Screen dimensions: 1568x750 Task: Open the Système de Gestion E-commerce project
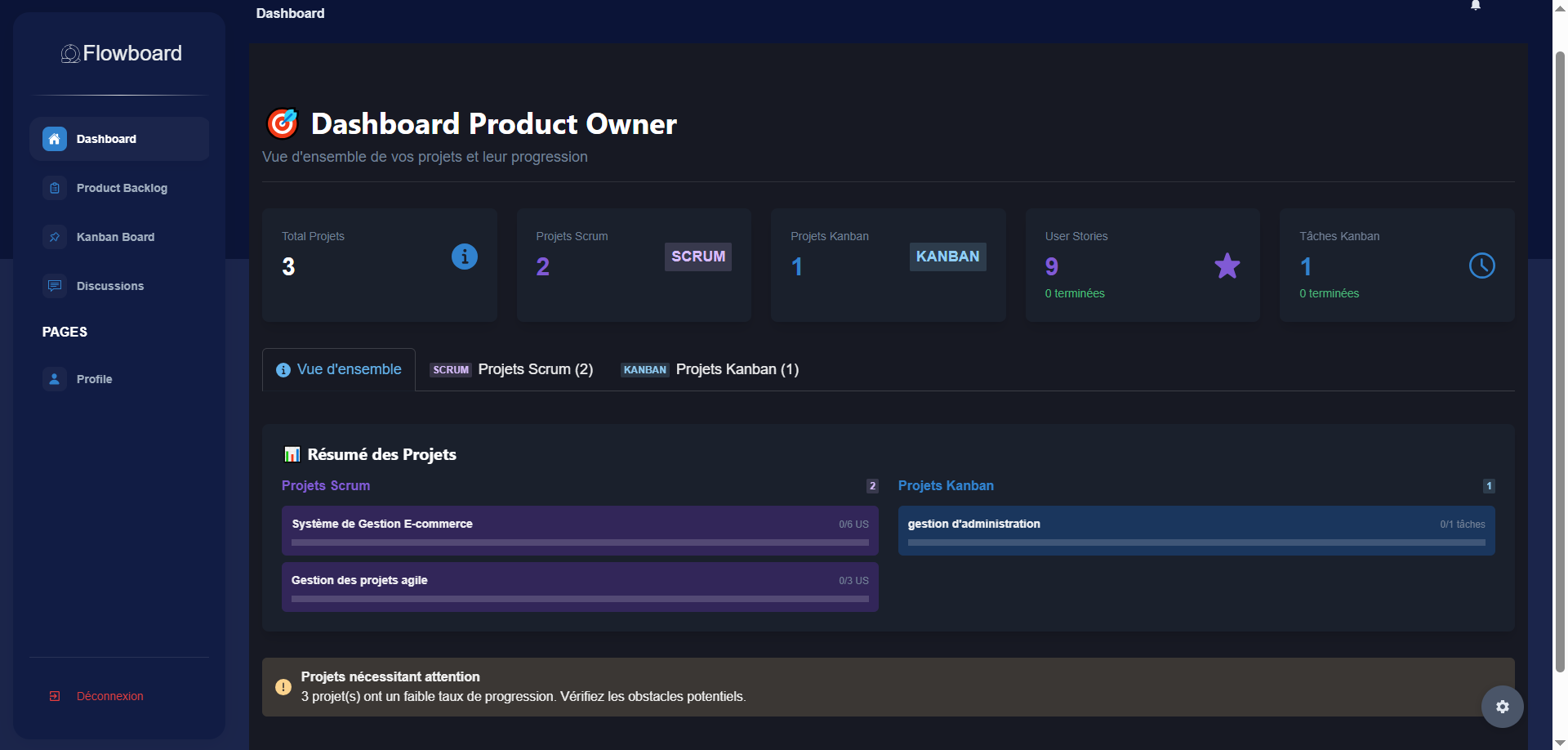[x=580, y=530]
